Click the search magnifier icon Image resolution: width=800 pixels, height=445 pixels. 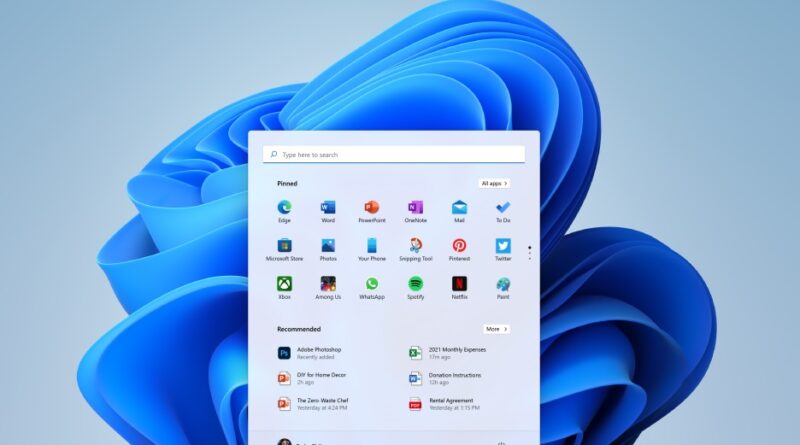pyautogui.click(x=274, y=154)
